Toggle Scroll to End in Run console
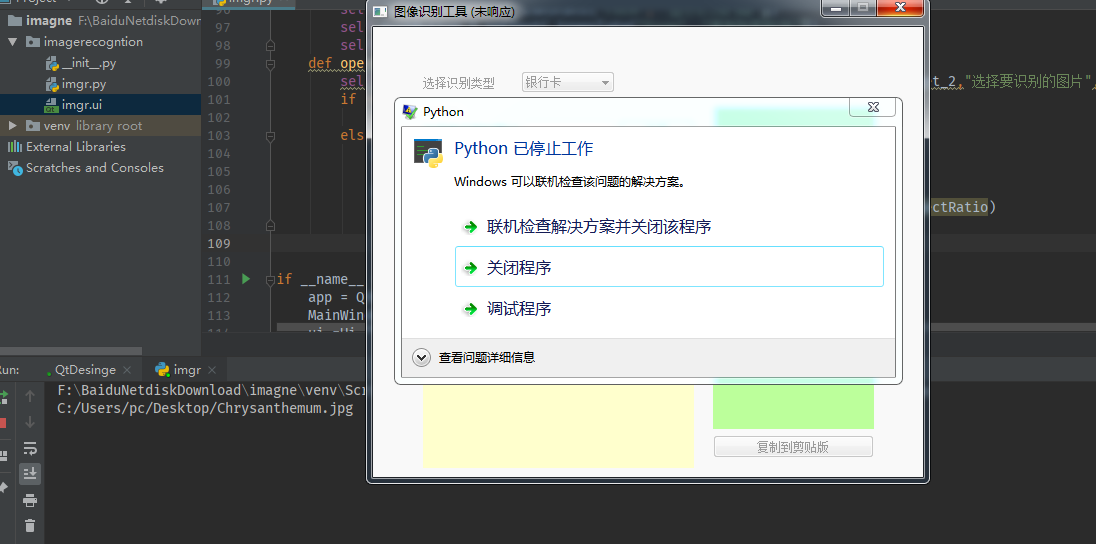Image resolution: width=1096 pixels, height=544 pixels. [x=29, y=474]
